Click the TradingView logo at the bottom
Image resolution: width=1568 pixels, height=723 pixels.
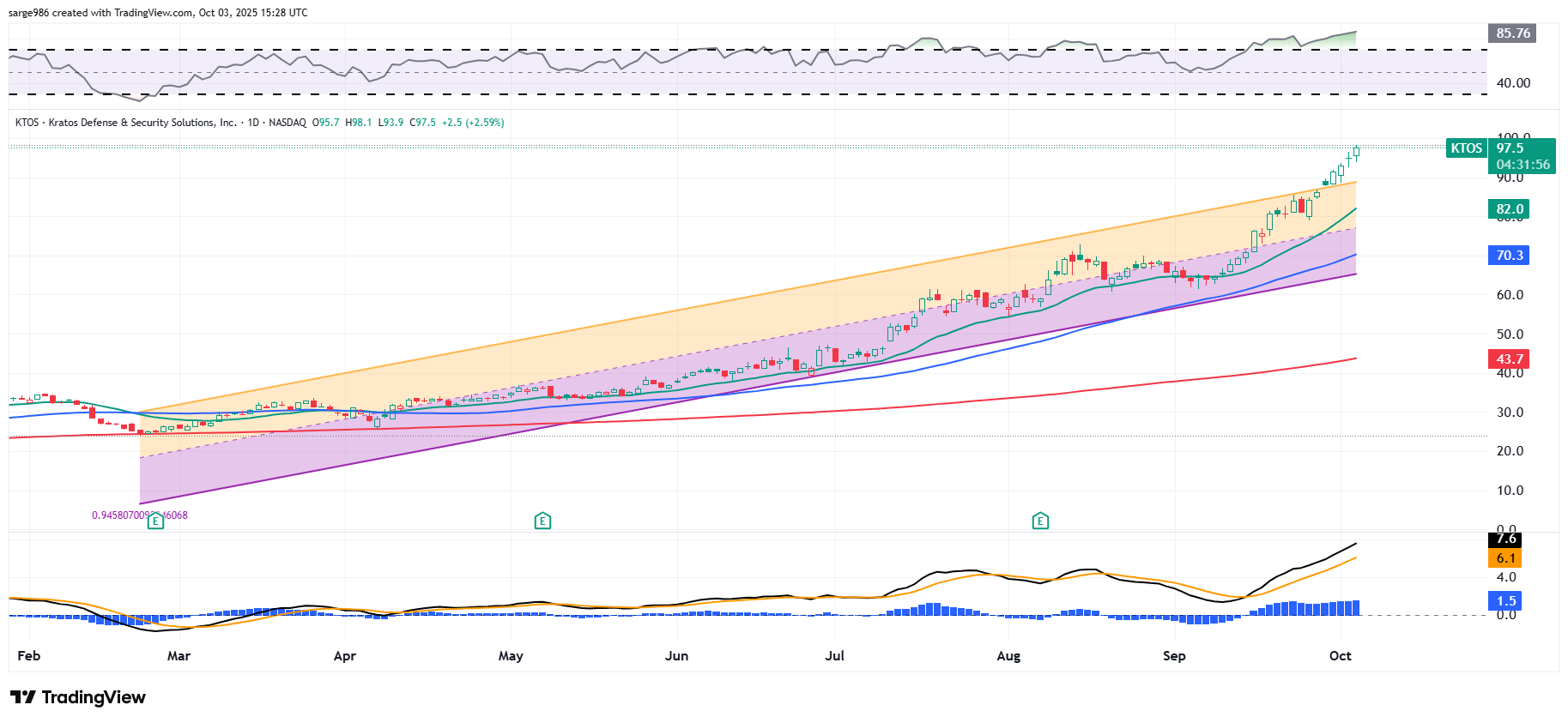point(78,697)
